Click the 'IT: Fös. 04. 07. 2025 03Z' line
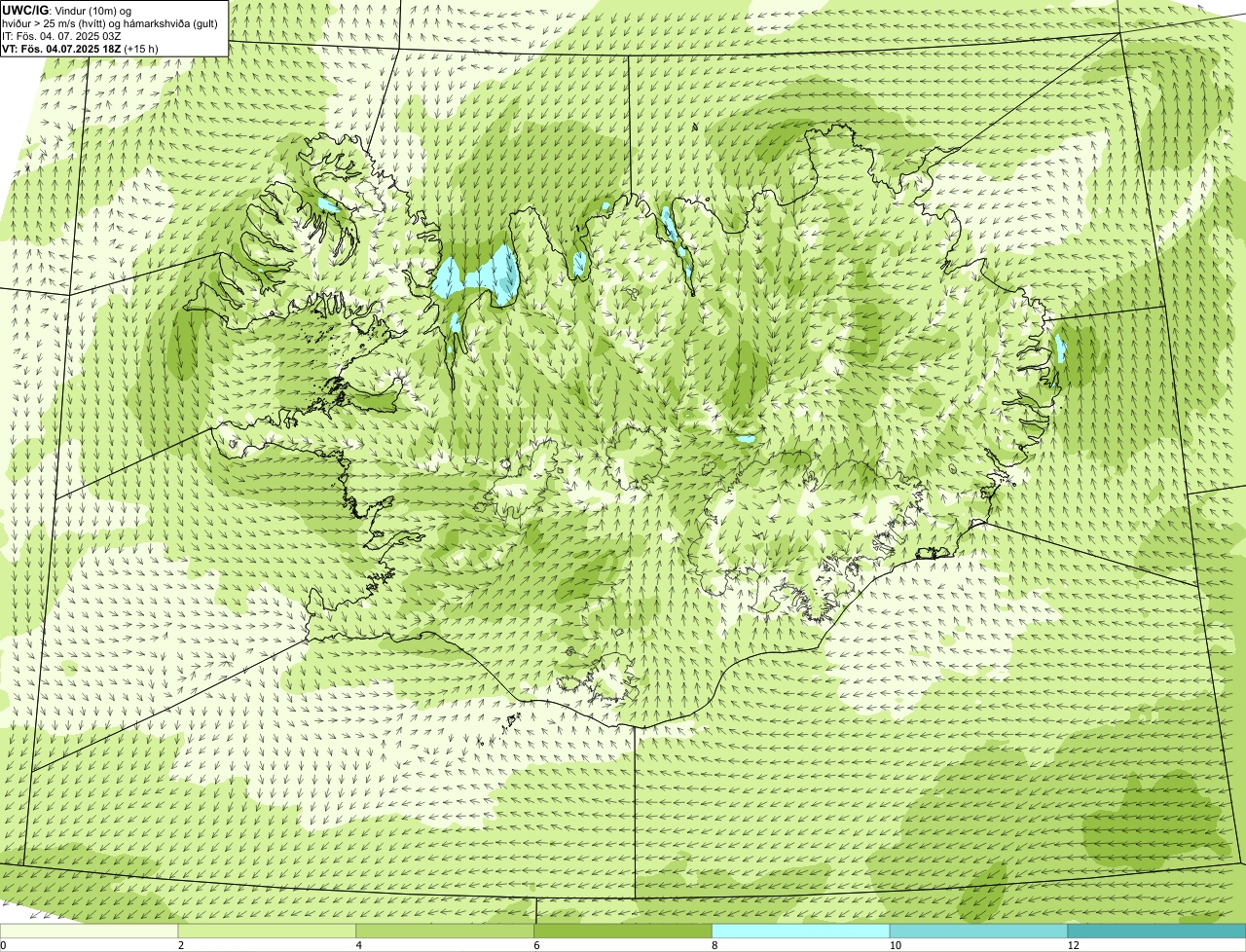This screenshot has height=952, width=1246. (61, 35)
